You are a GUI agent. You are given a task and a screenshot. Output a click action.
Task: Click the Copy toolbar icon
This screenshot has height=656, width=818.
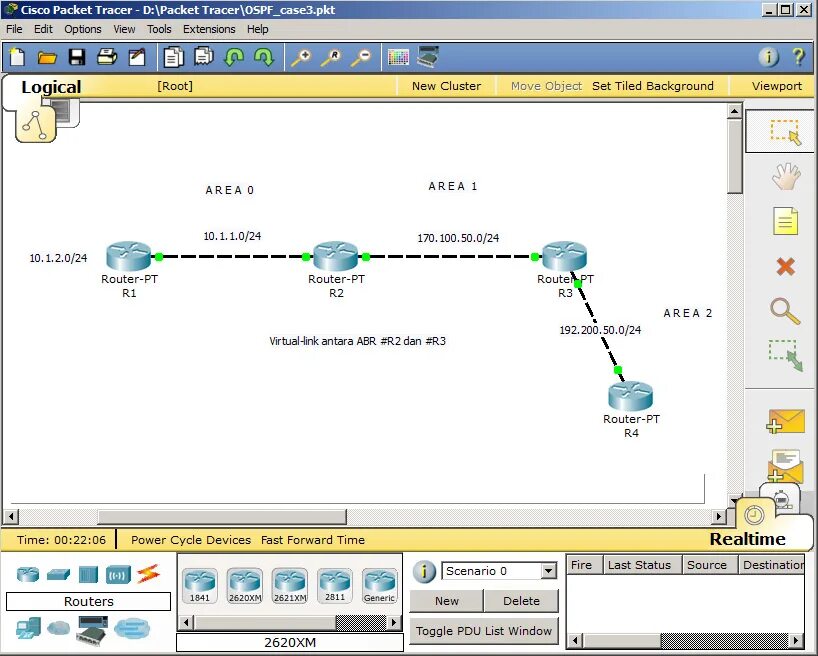(174, 57)
